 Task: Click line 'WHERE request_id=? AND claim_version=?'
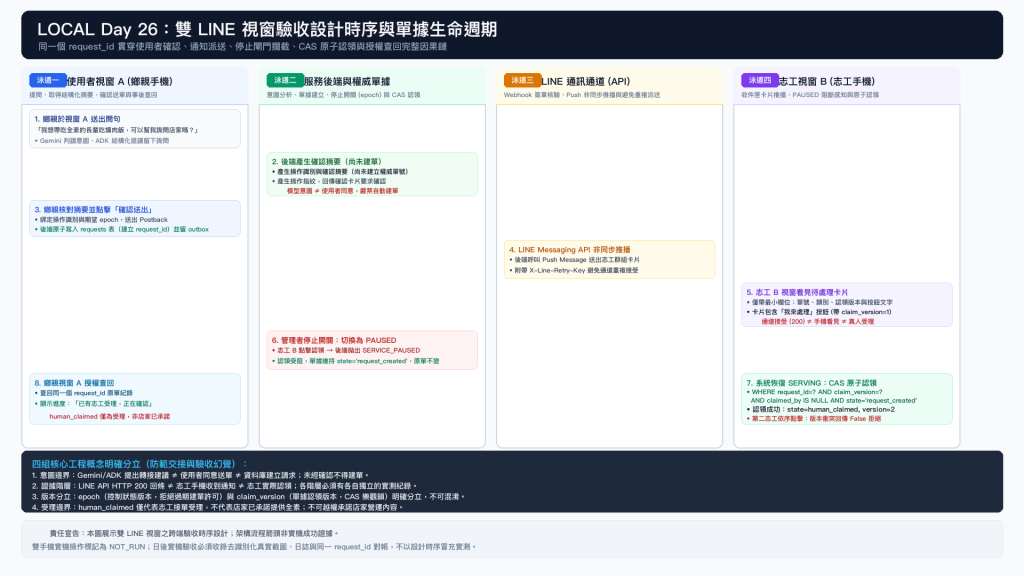coord(814,392)
